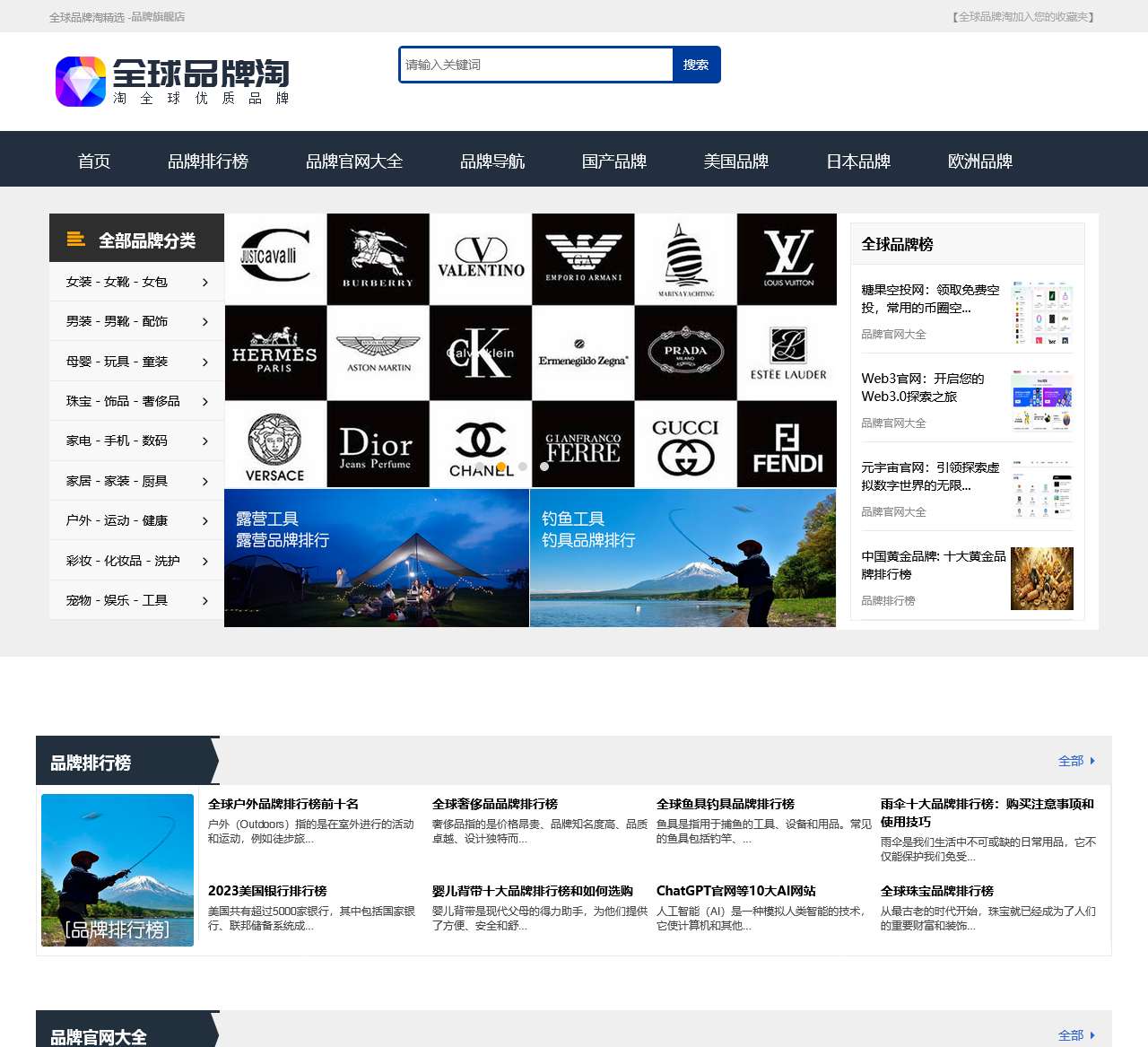
Task: Expand the 珠宝-饰品-奢侈品 category
Action: pos(135,401)
